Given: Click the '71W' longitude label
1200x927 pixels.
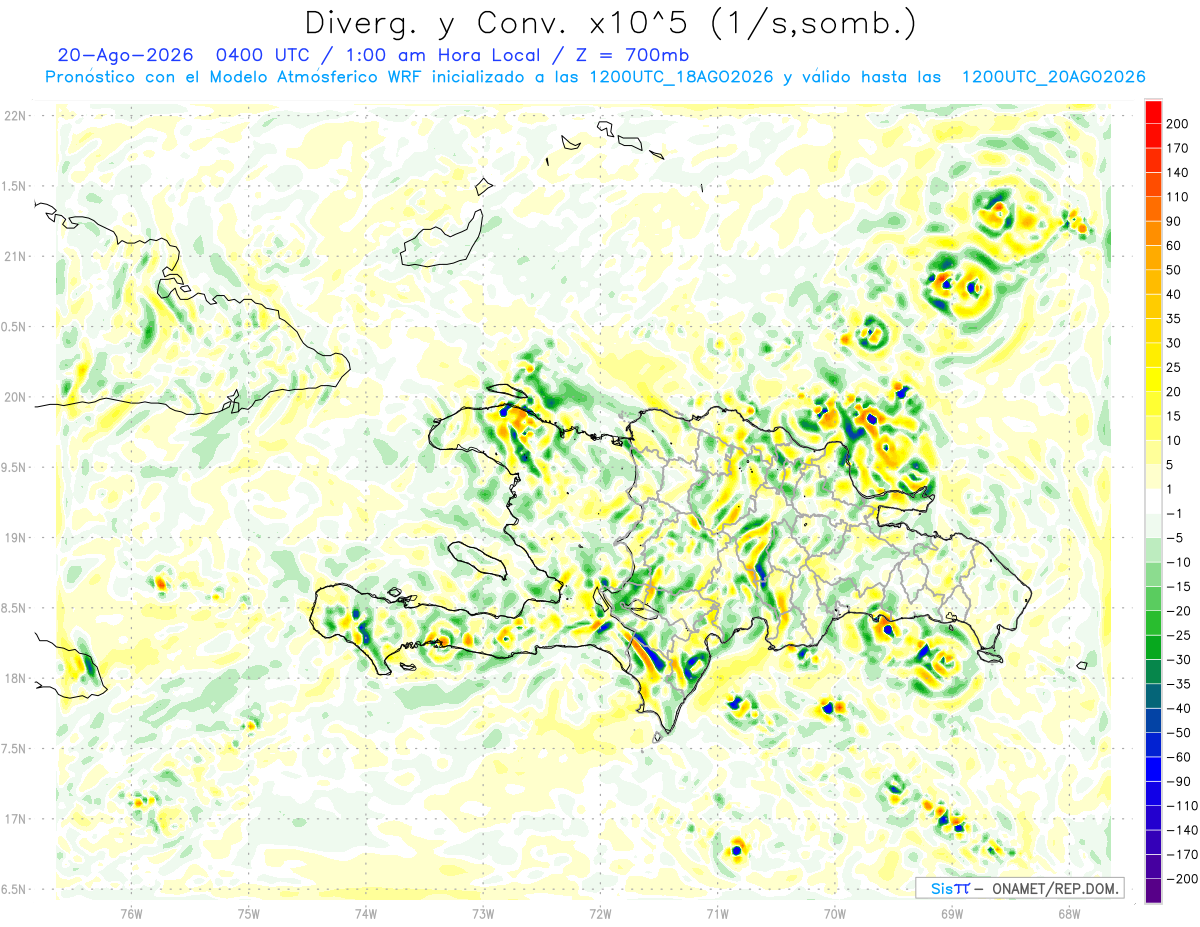Looking at the screenshot, I should point(717,913).
